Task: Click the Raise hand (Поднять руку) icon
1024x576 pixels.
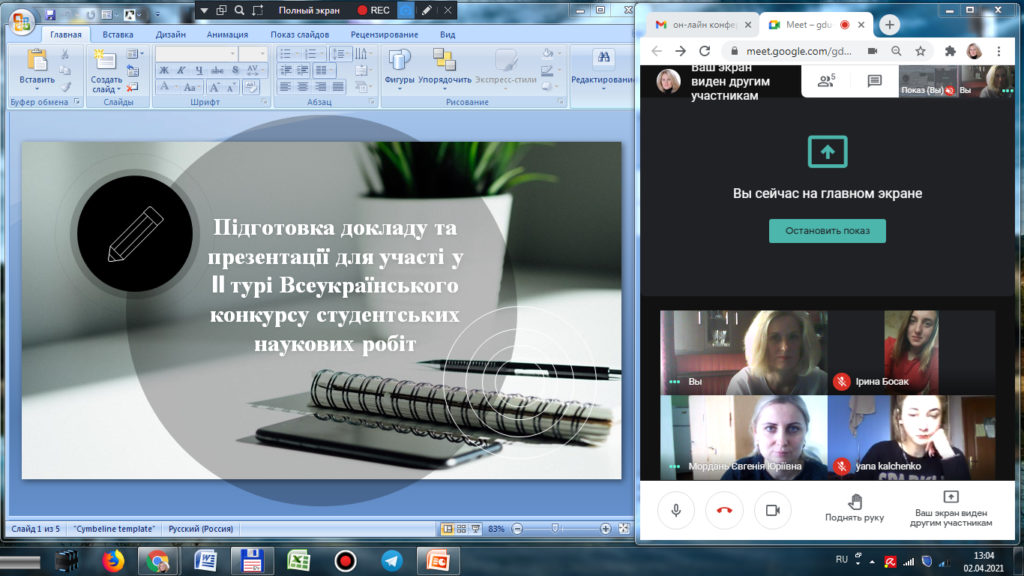Action: (854, 500)
